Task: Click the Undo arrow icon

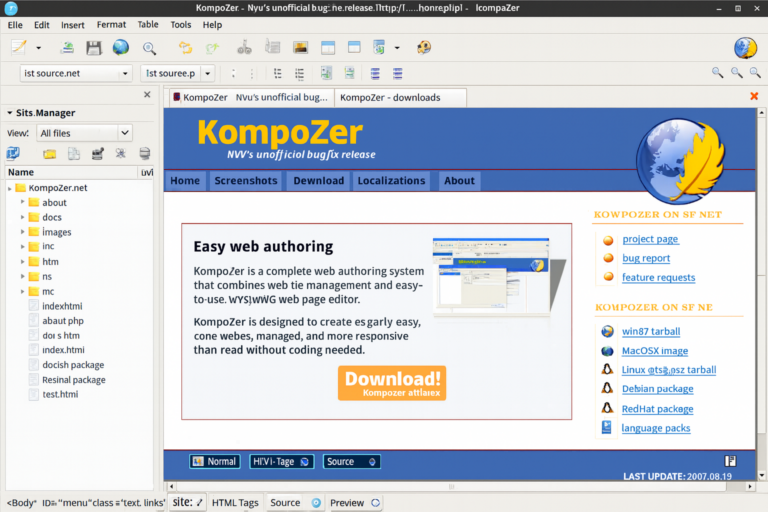Action: (x=185, y=48)
